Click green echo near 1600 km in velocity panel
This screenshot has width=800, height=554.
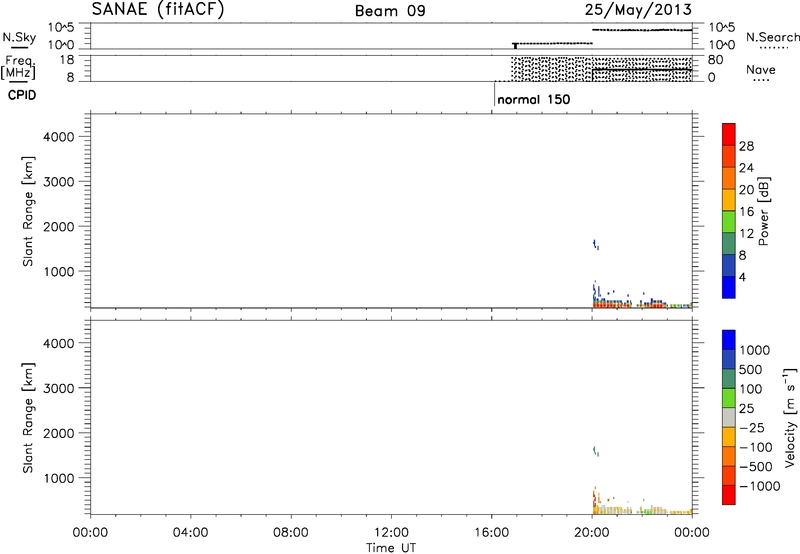pos(595,451)
